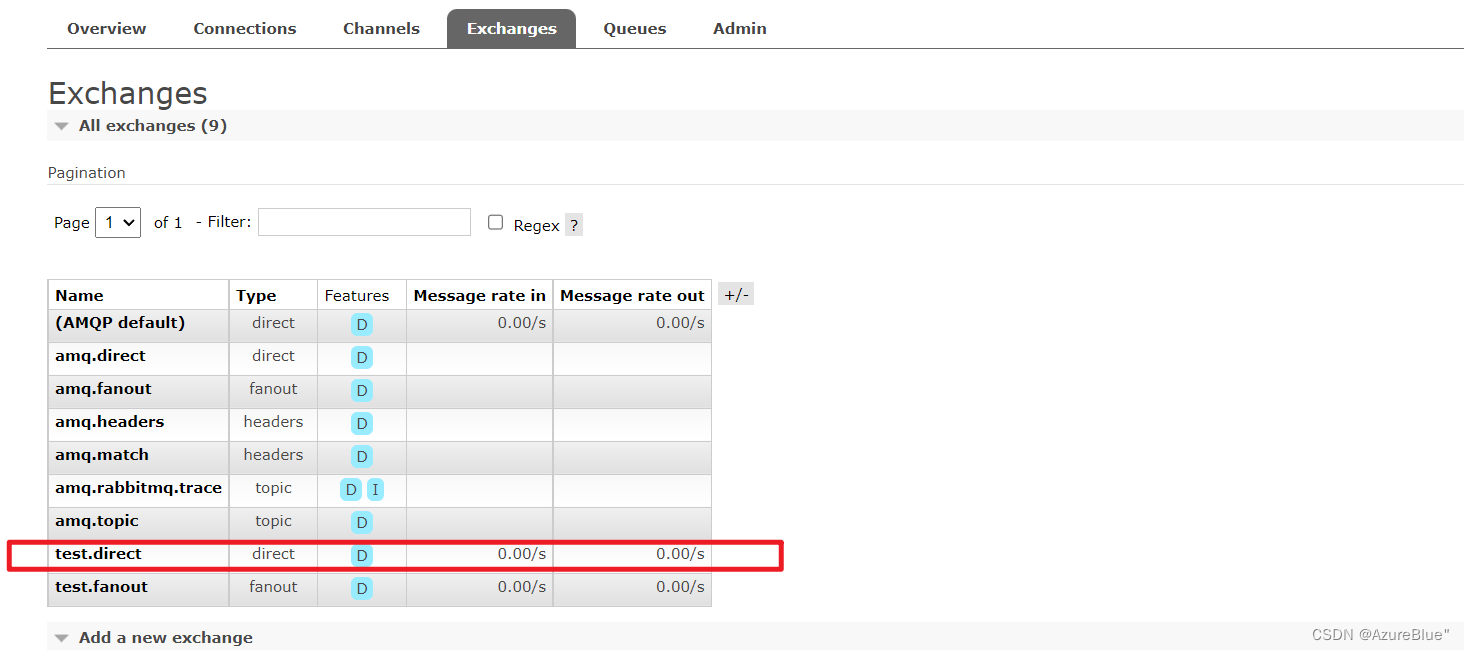Sort by Type column header
The width and height of the screenshot is (1464, 650).
tap(256, 295)
